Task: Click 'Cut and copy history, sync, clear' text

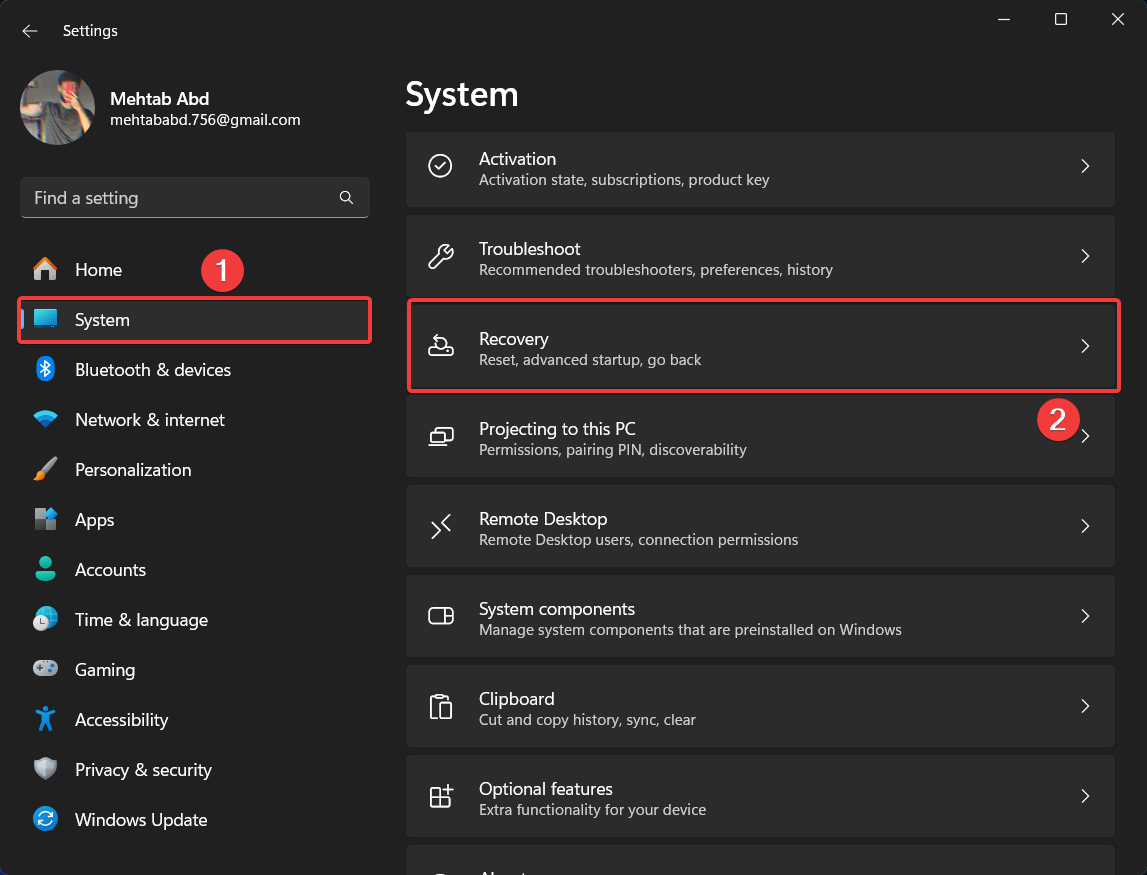Action: point(587,719)
